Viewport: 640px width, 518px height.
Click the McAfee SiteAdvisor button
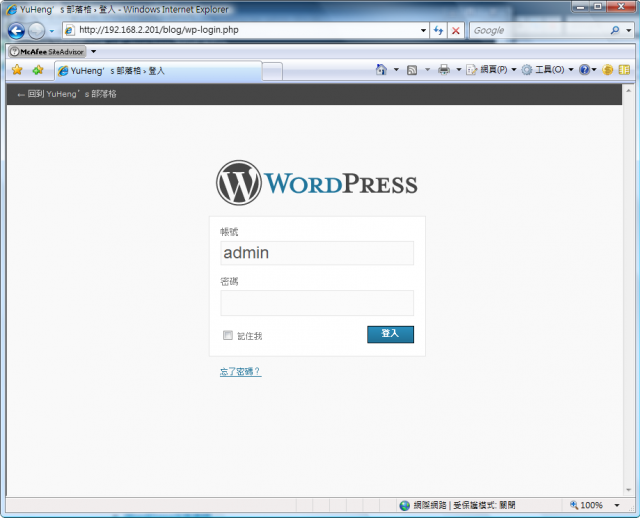click(47, 51)
